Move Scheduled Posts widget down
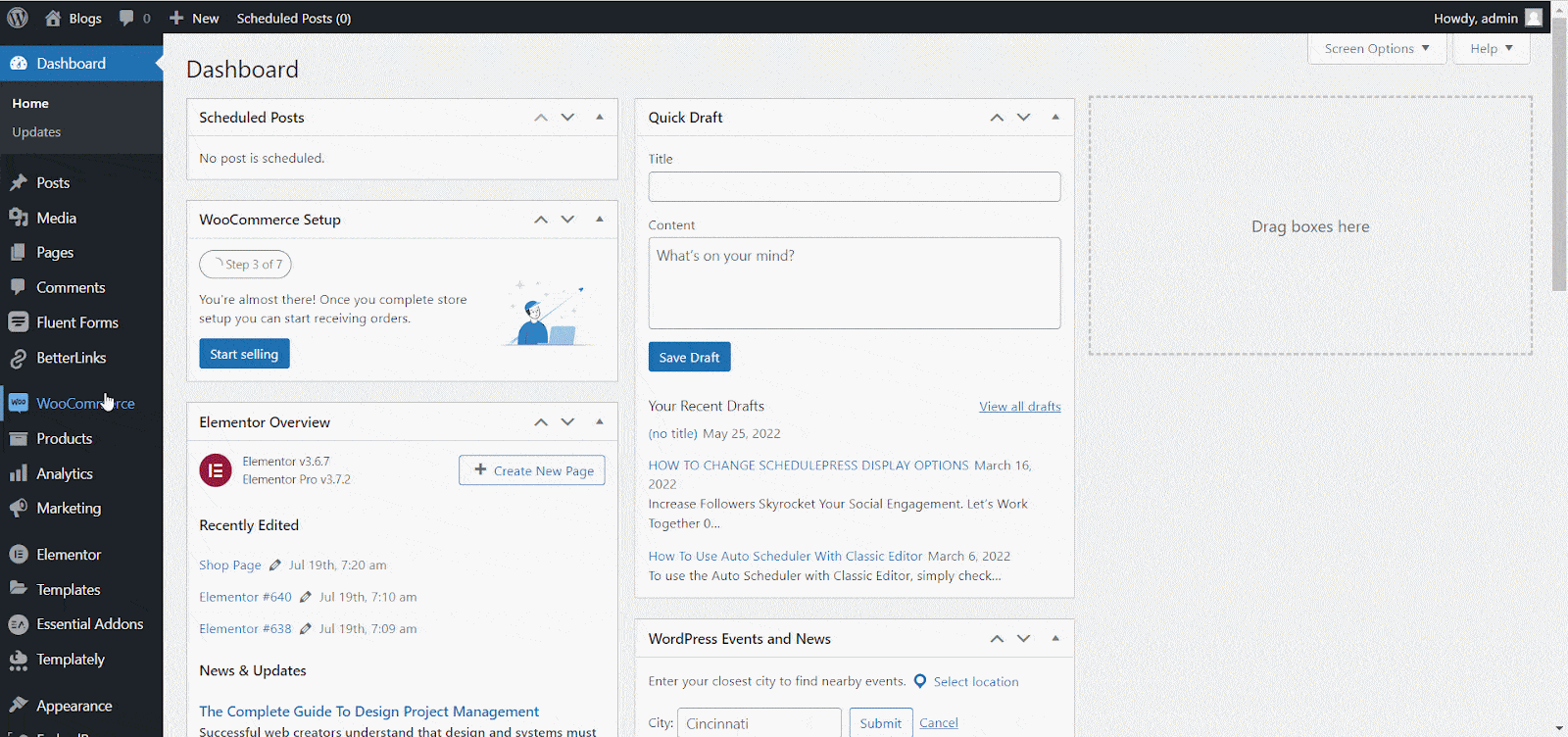This screenshot has width=1568, height=737. tap(567, 117)
